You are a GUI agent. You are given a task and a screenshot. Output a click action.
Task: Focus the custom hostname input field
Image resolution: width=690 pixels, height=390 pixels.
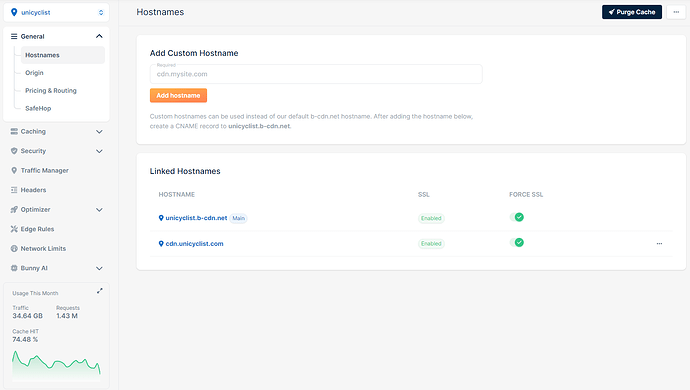click(316, 74)
